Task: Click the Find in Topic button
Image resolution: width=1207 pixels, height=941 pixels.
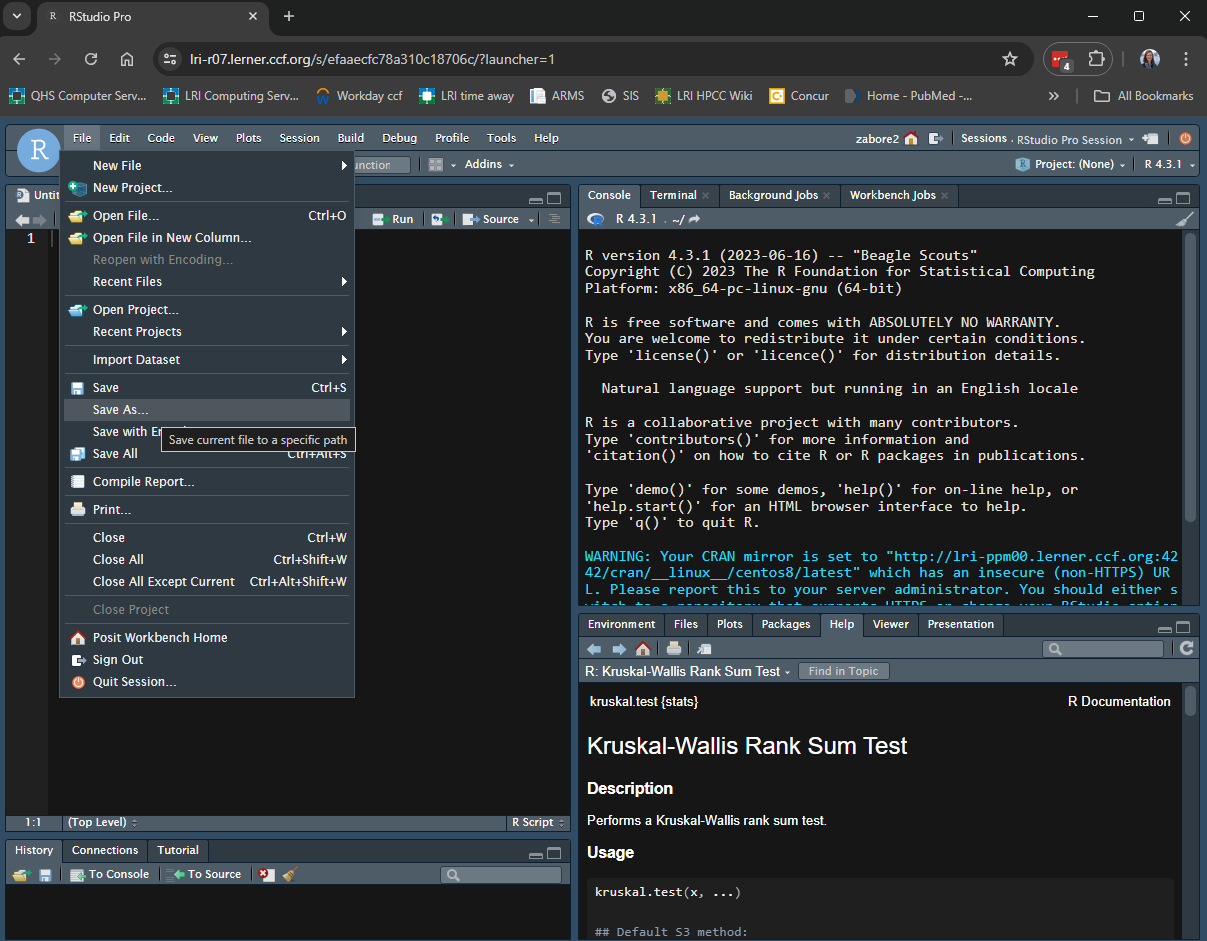Action: 843,671
